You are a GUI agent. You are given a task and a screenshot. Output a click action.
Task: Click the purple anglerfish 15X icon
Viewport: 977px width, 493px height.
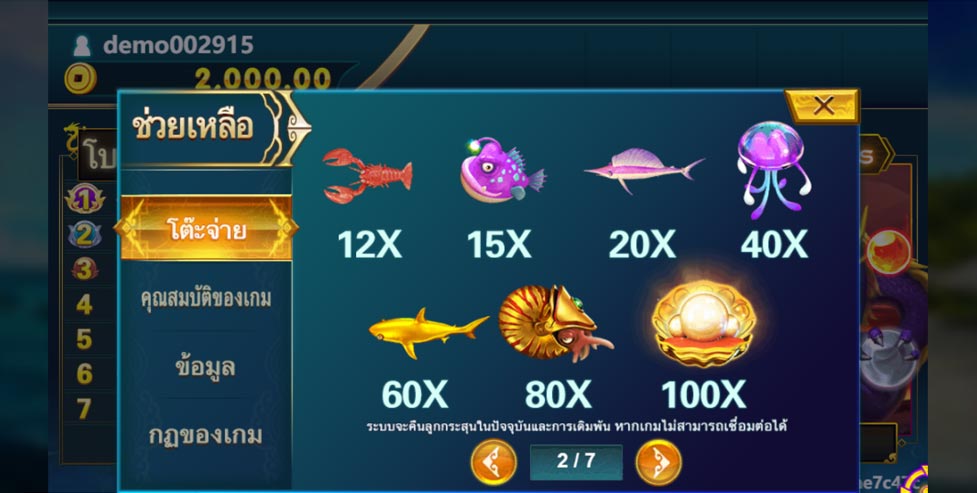point(502,171)
